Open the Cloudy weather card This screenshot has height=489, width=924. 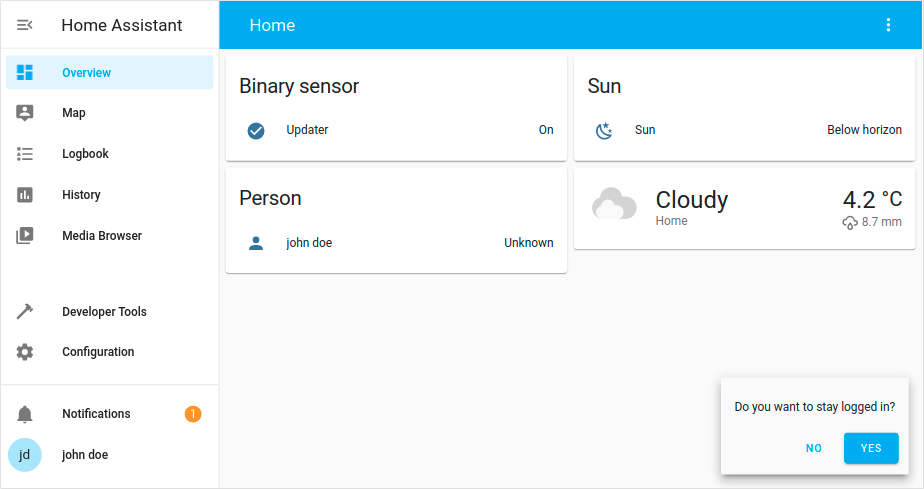[x=744, y=208]
